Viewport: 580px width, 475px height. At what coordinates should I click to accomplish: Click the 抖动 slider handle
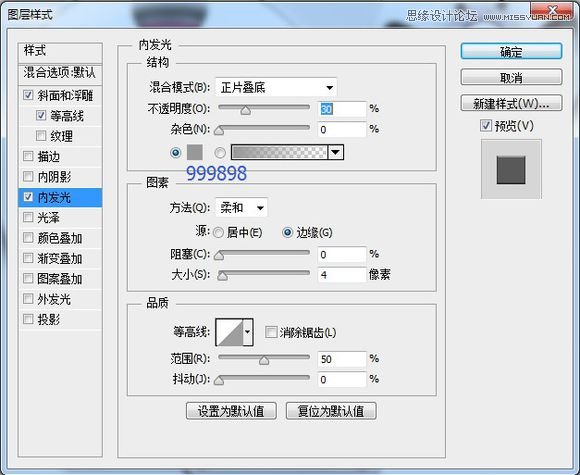click(219, 380)
